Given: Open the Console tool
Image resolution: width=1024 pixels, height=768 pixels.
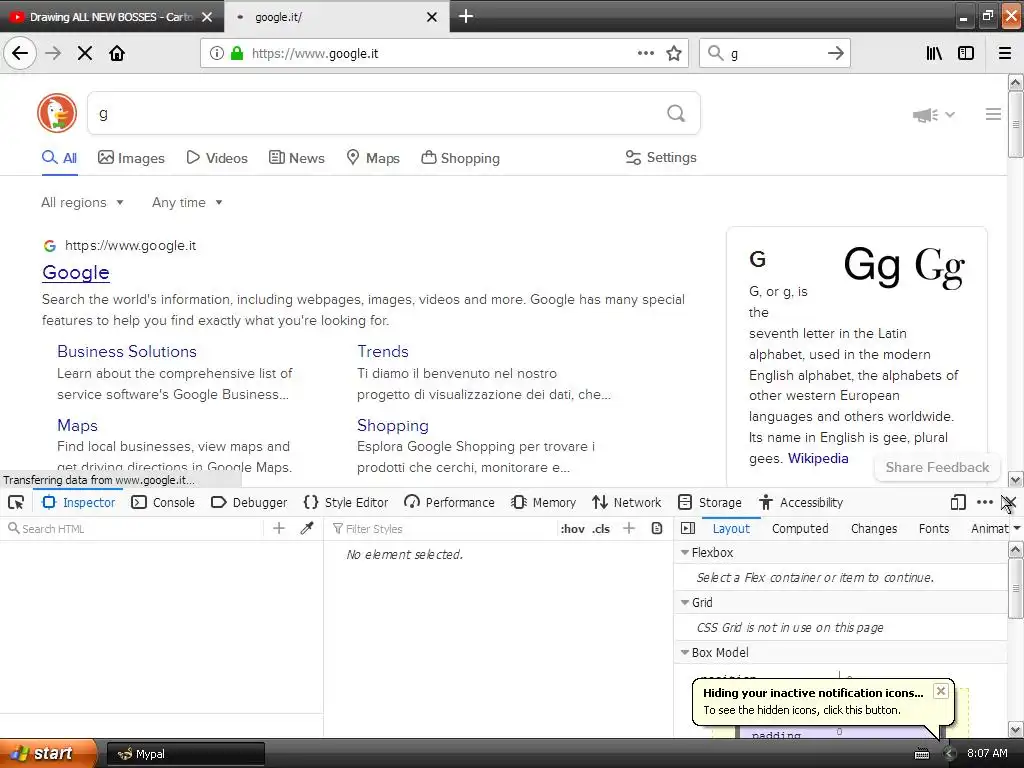Looking at the screenshot, I should click(163, 502).
